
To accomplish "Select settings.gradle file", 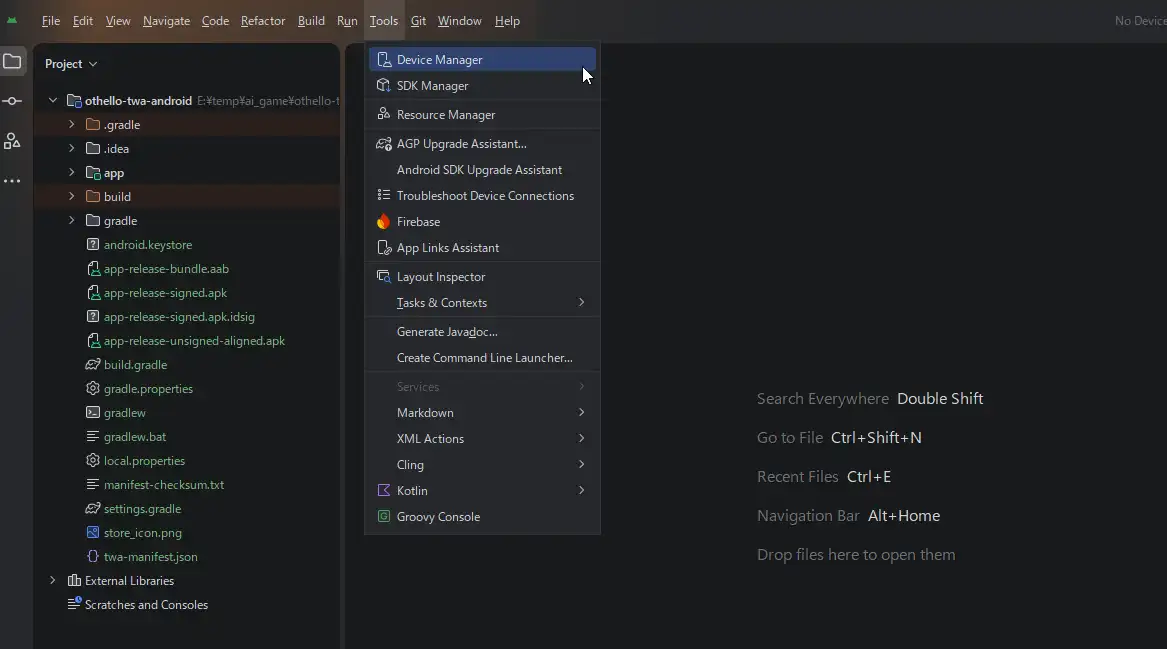I will 142,508.
